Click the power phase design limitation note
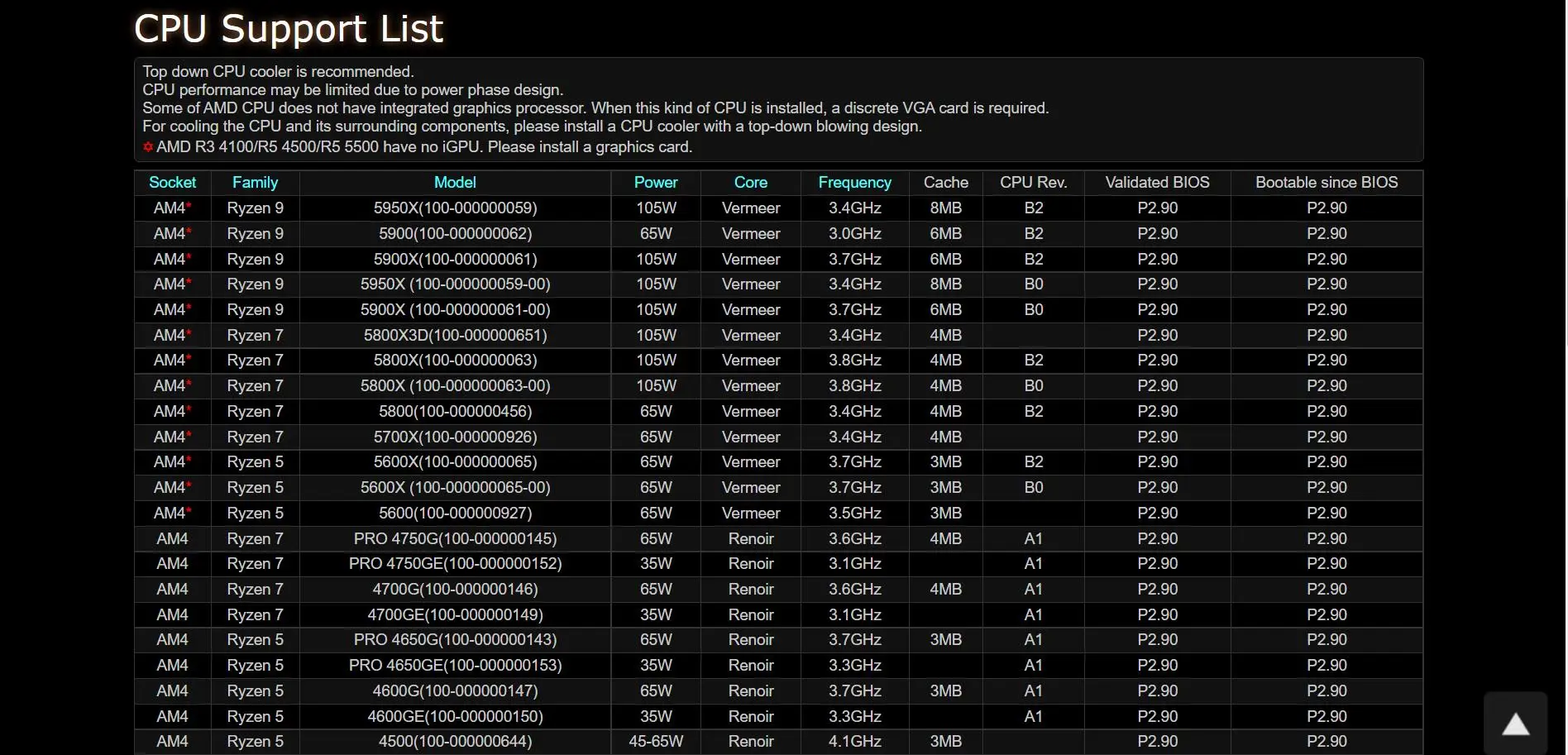 (x=352, y=90)
